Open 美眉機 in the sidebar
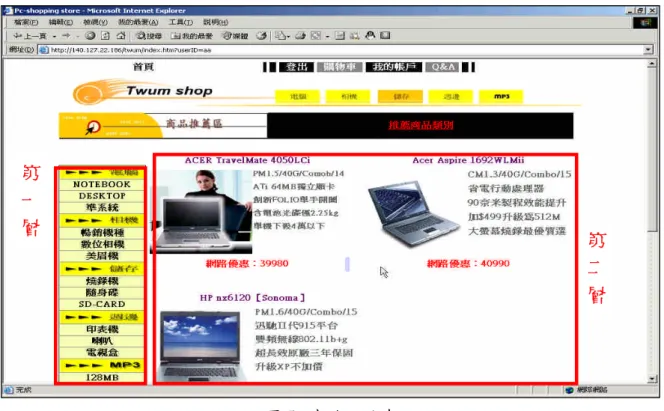Image resolution: width=664 pixels, height=411 pixels. [x=102, y=256]
